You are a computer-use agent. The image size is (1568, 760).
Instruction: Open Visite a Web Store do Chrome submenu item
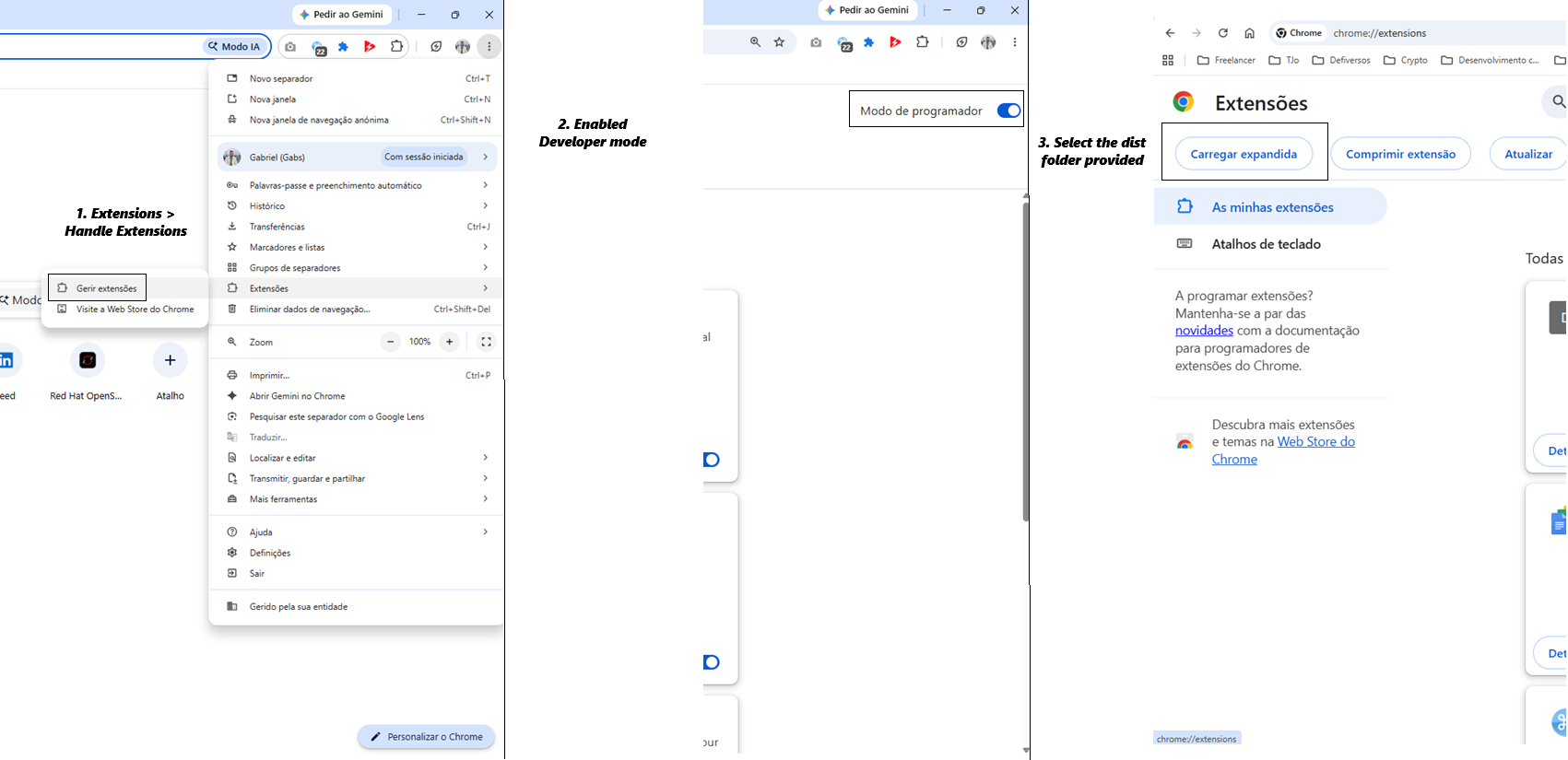(125, 310)
